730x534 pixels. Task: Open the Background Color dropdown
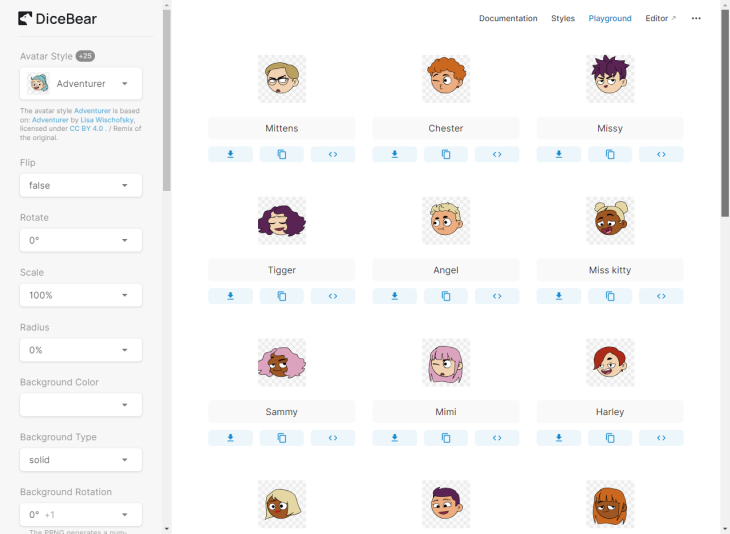(81, 405)
